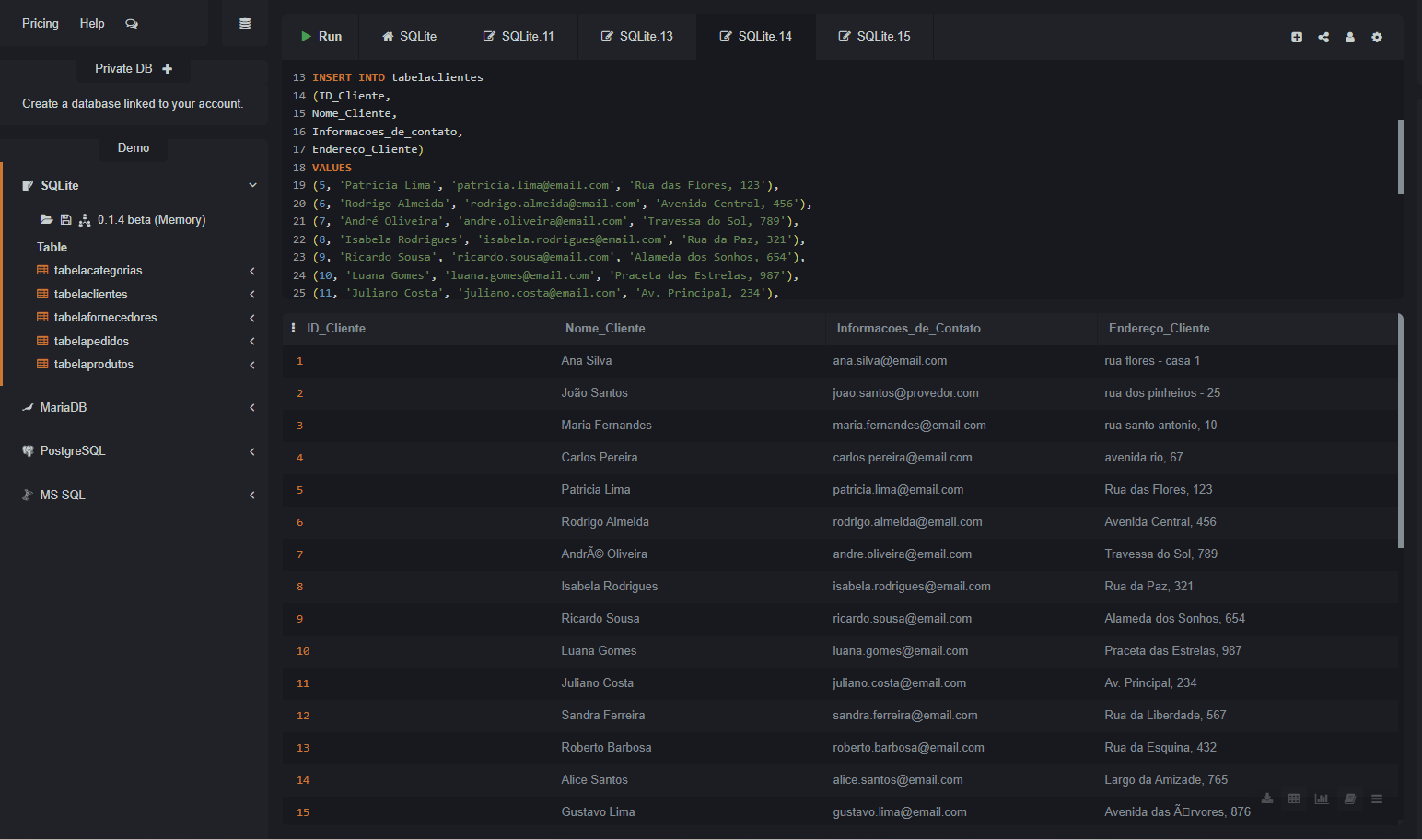Switch results to table view icon
The image size is (1422, 840).
1294,799
